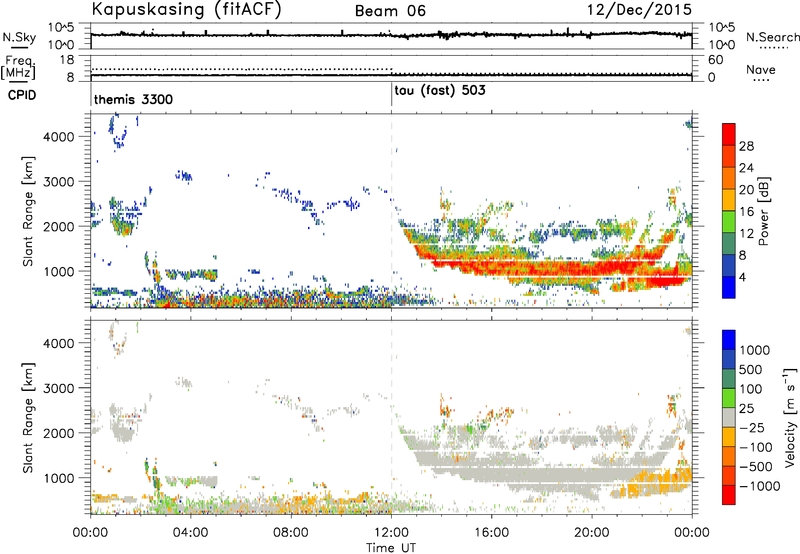Click the 16 tick on Power colorbar
This screenshot has height=554, width=800.
[746, 212]
